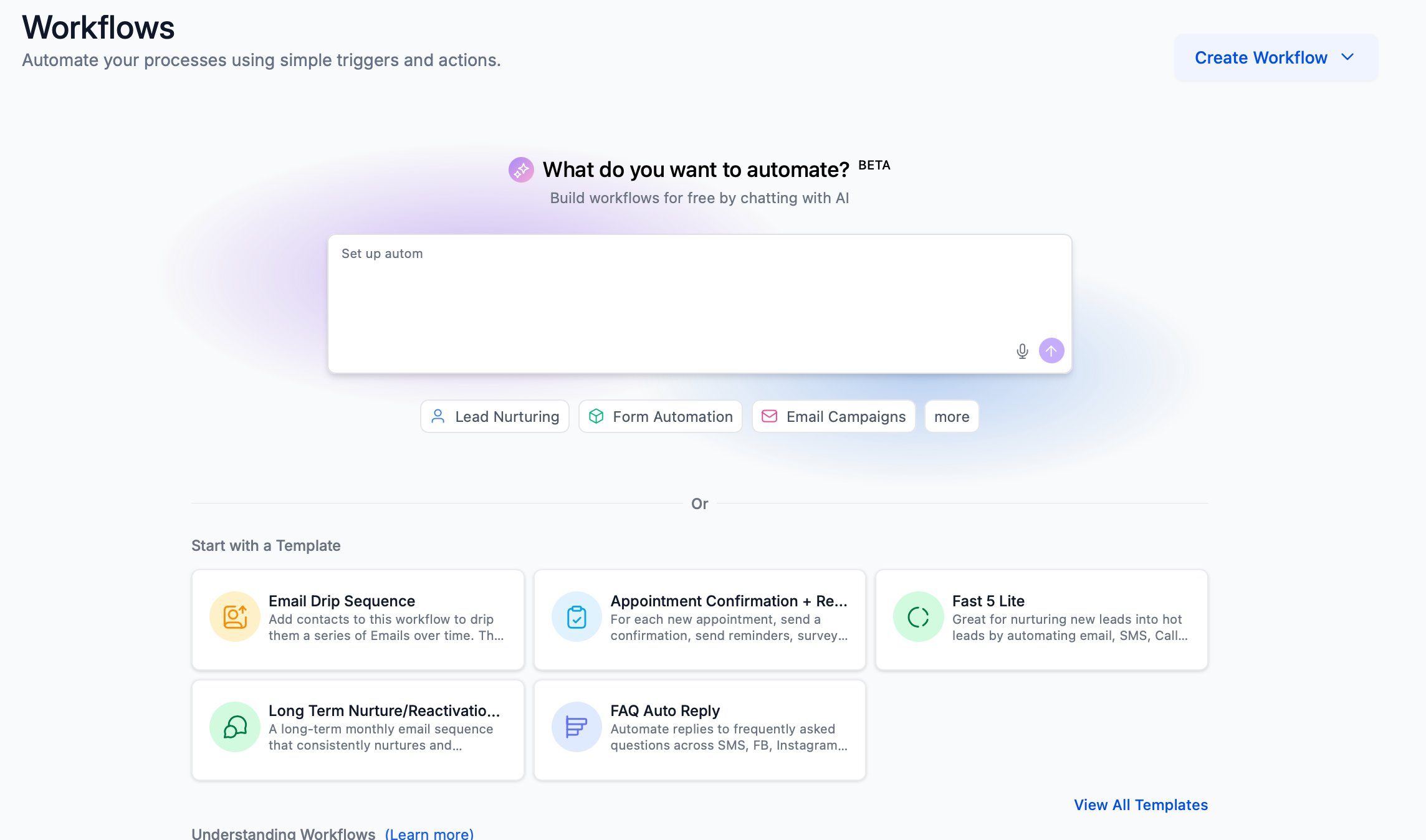Open the Learn more link for Workflows
Viewport: 1426px width, 840px height.
(x=429, y=834)
